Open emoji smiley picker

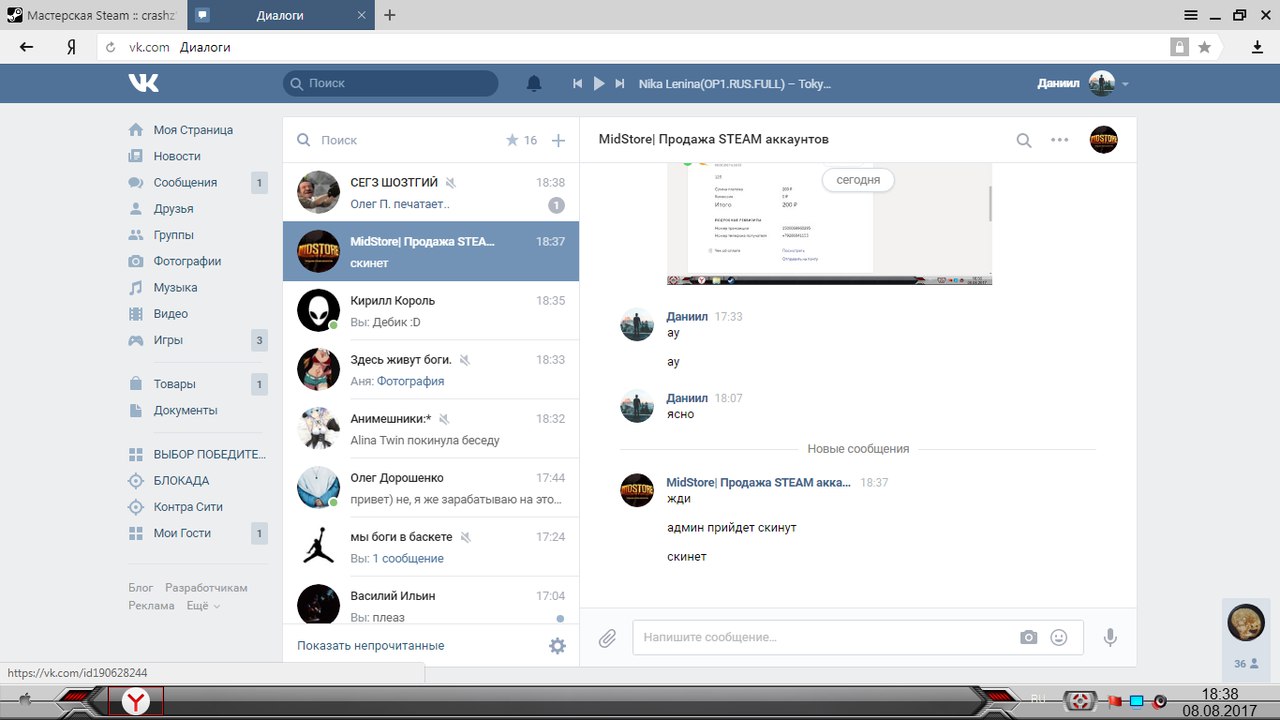1059,637
